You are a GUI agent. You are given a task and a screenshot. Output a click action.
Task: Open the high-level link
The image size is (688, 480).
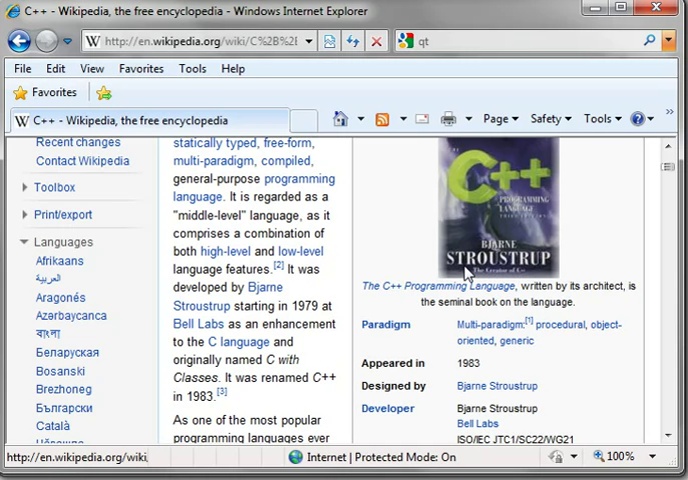tap(226, 251)
